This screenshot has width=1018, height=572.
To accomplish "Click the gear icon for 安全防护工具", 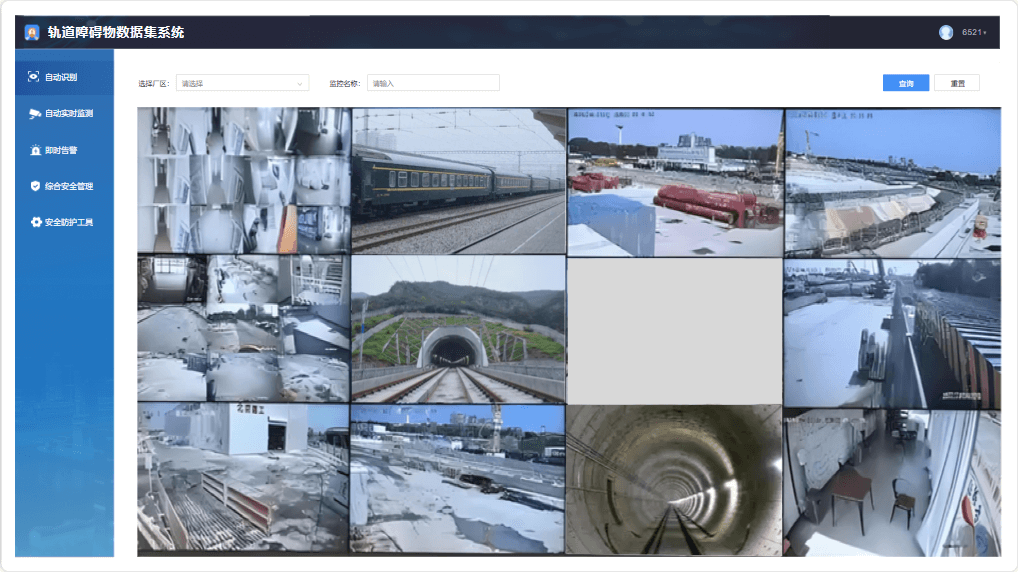I will coord(35,222).
